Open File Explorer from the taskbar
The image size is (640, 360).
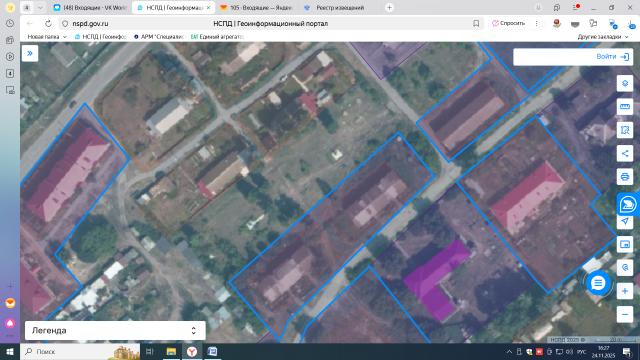(171, 351)
